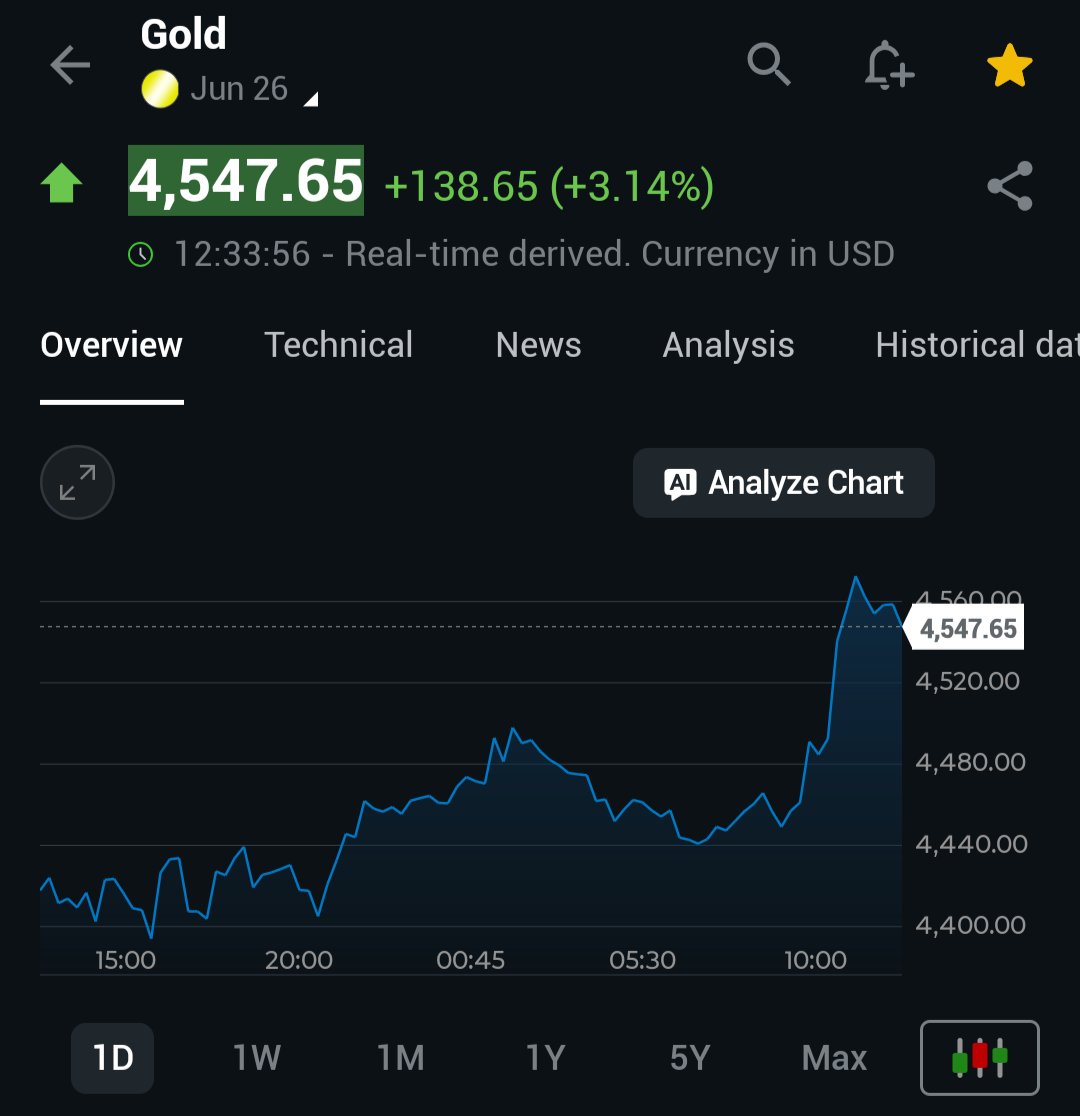Tap the AI icon in Analyze Chart
1080x1116 pixels.
pos(680,483)
